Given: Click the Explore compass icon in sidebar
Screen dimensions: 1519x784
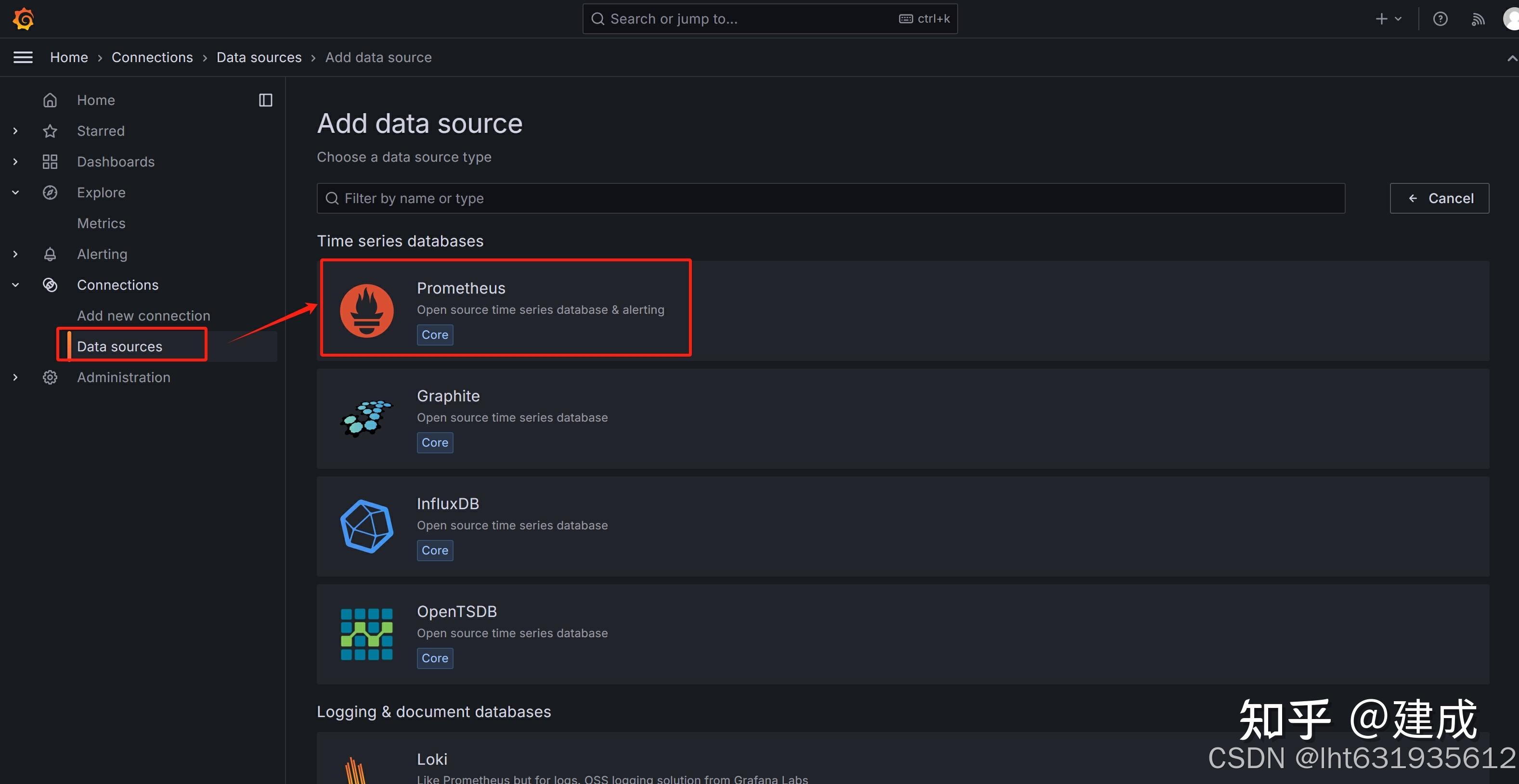Looking at the screenshot, I should 50,192.
